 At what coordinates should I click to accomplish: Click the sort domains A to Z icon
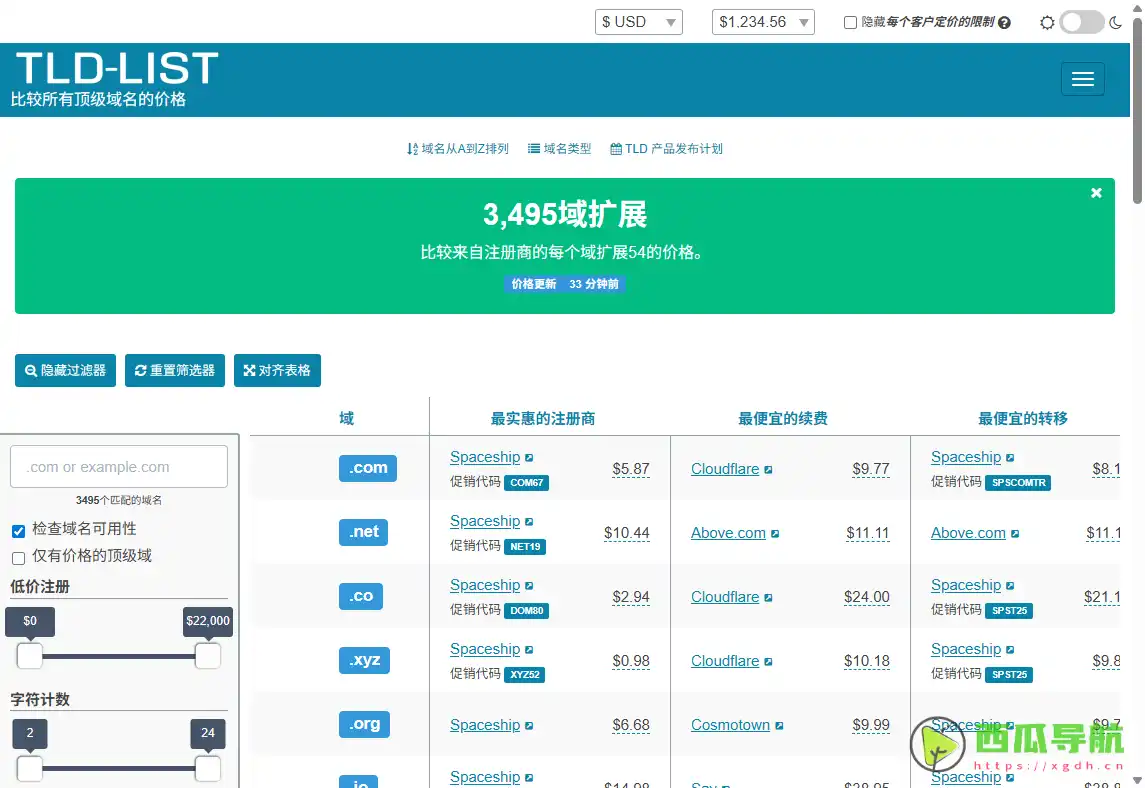[413, 148]
